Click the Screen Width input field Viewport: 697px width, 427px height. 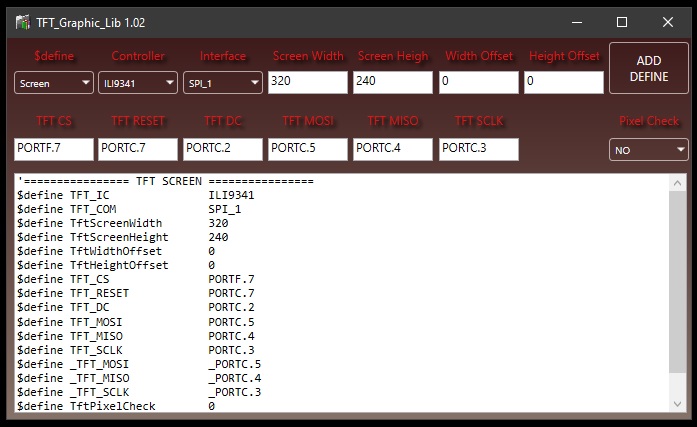308,83
